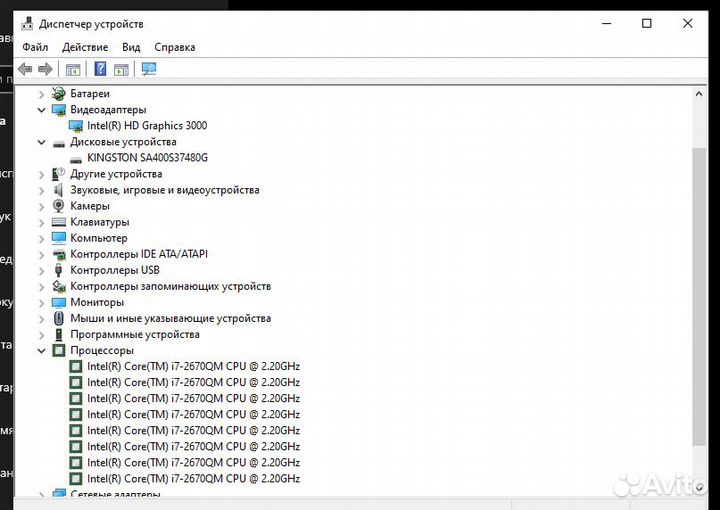Click the Другие устройства unknown device icon
This screenshot has width=720, height=510.
point(59,174)
